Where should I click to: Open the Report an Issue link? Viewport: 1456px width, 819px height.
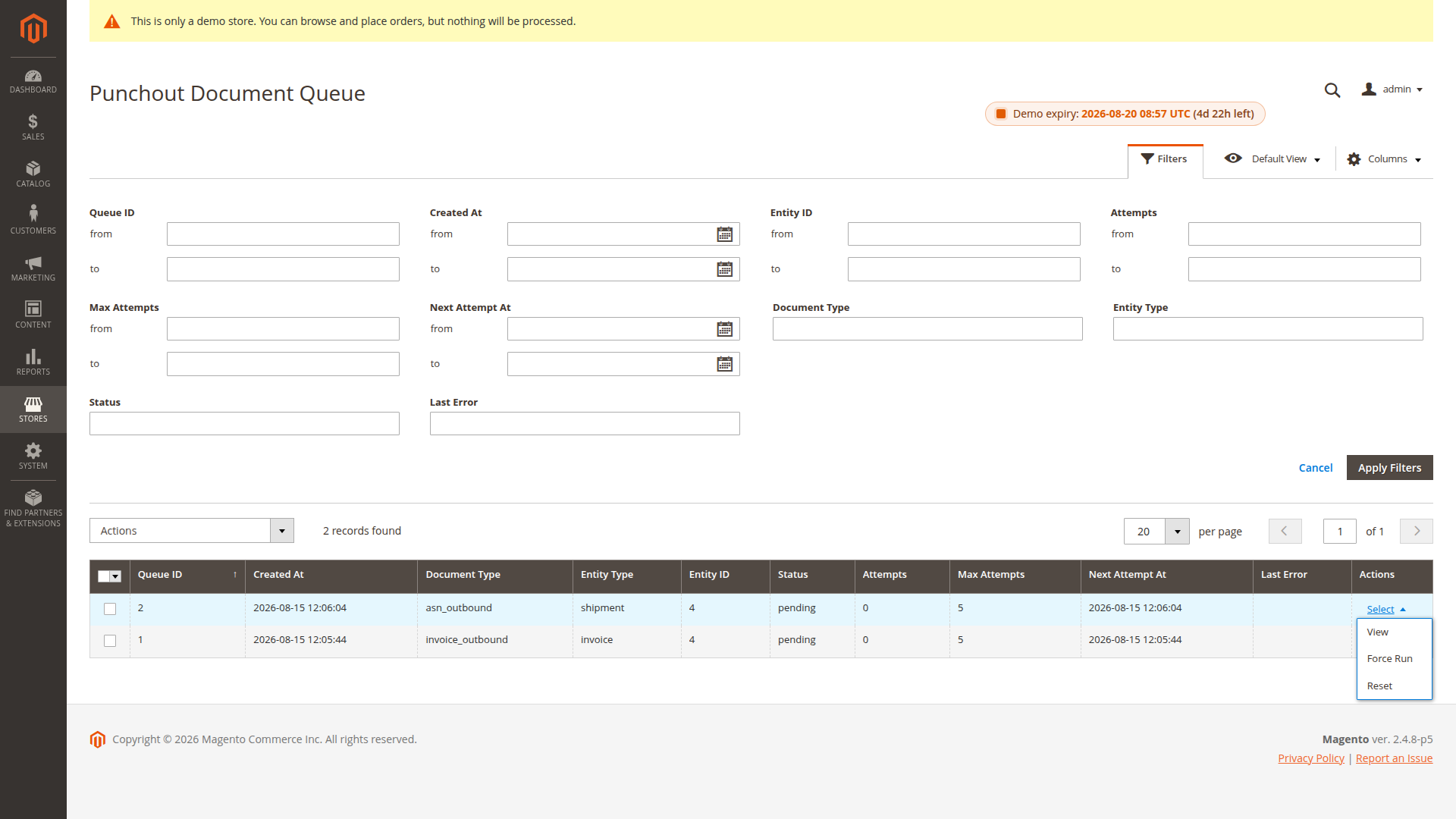1394,758
